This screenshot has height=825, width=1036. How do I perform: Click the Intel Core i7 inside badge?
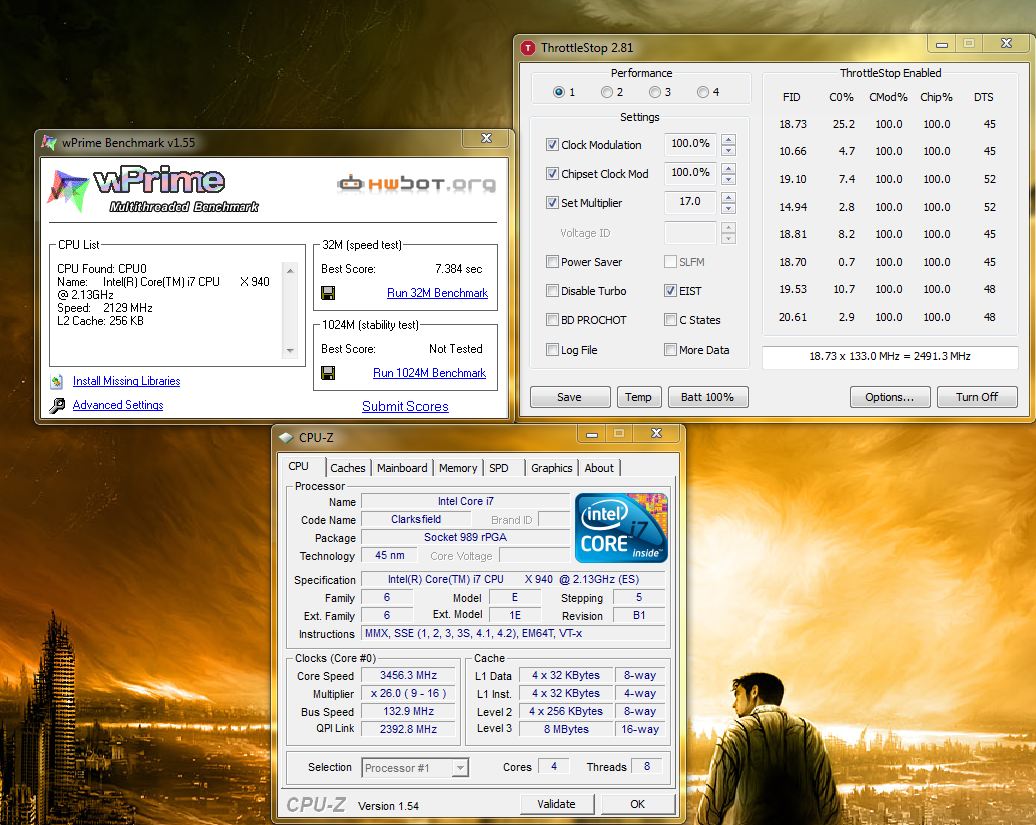tap(621, 528)
